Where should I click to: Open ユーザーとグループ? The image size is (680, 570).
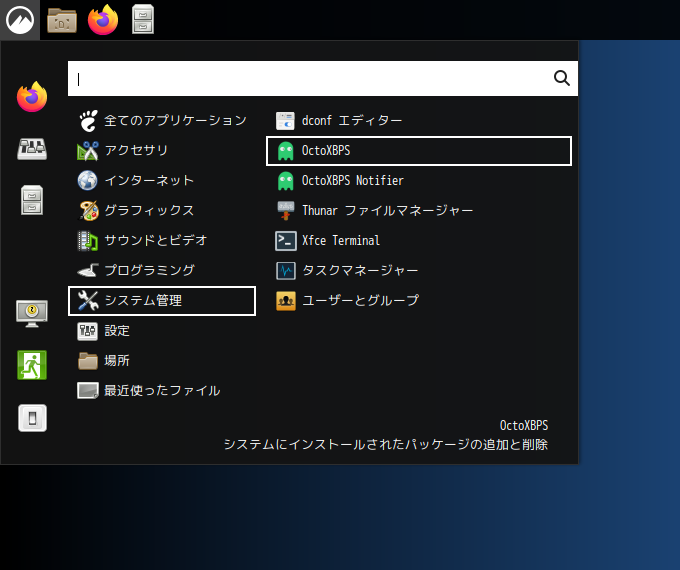pyautogui.click(x=419, y=300)
